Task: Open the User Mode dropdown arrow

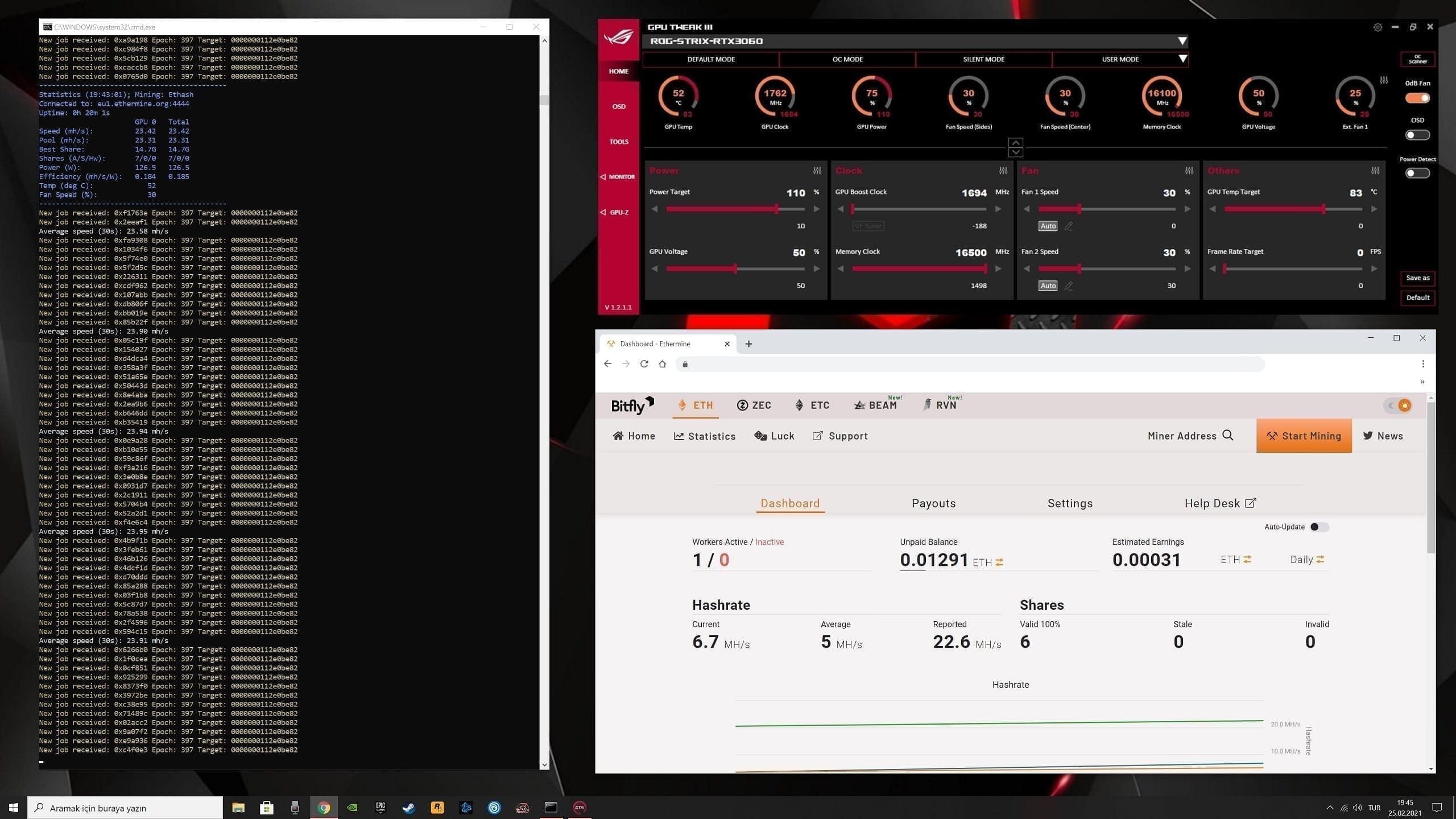Action: [1183, 59]
